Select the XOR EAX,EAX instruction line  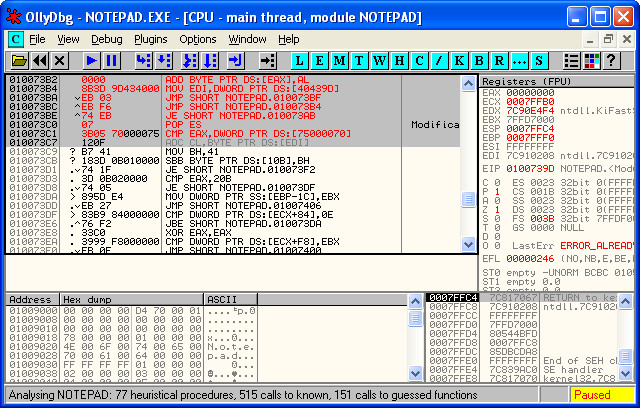point(233,233)
